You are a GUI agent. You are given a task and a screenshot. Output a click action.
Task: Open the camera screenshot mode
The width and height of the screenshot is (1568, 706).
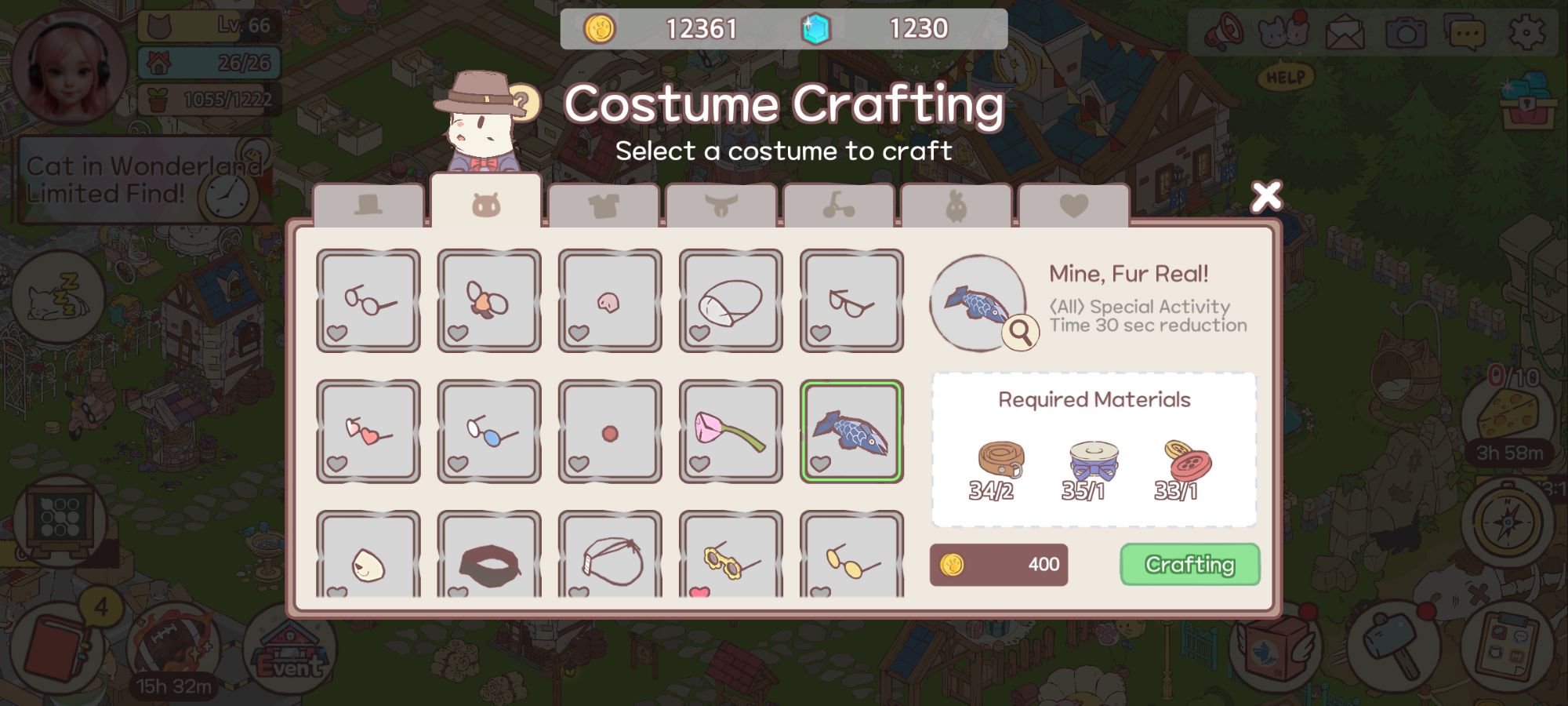[1406, 33]
